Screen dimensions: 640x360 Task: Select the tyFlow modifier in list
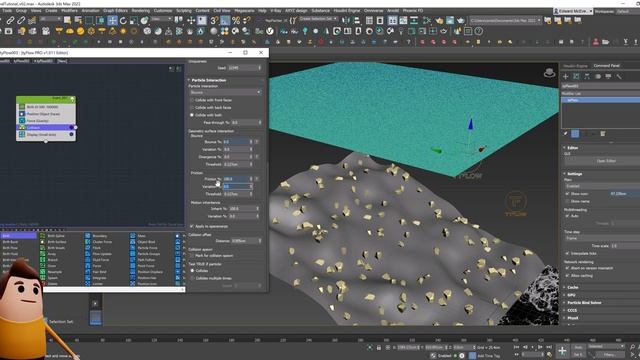pyautogui.click(x=601, y=100)
